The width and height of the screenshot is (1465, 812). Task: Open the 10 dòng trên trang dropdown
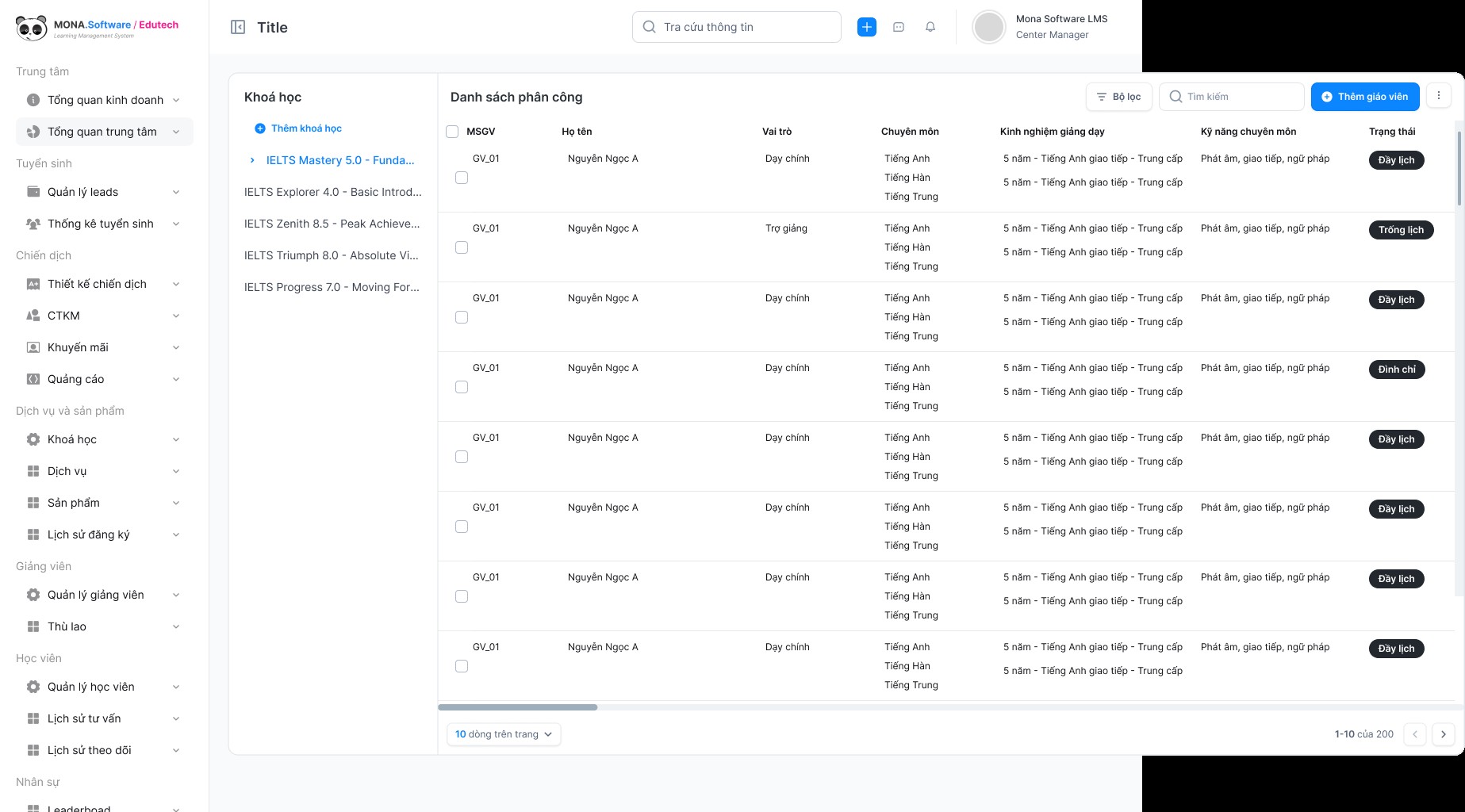coord(504,734)
